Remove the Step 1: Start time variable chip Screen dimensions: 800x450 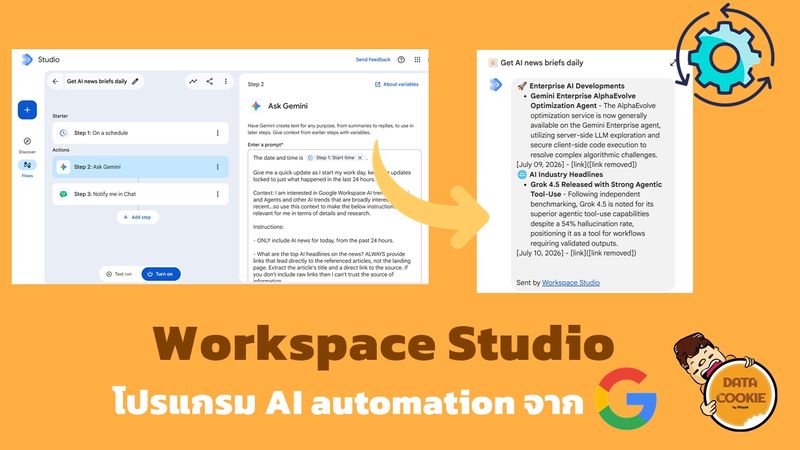360,158
